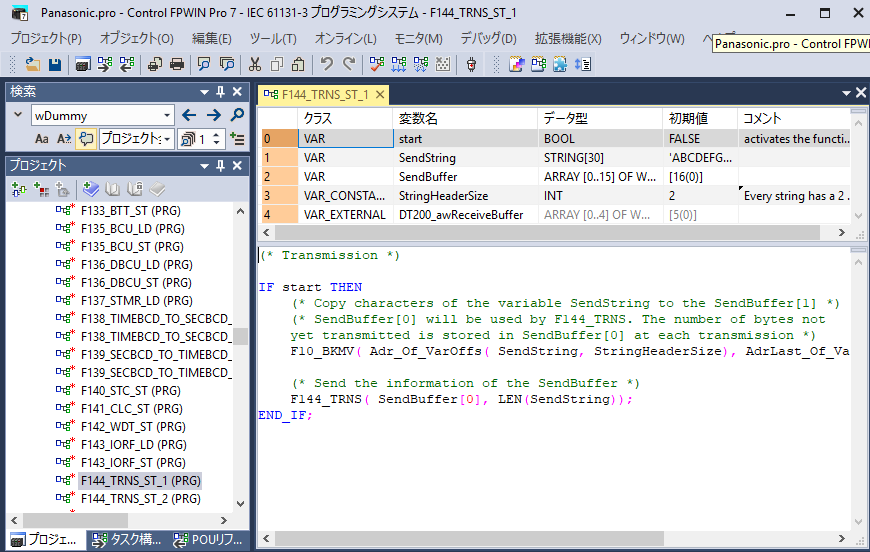Open 検索 panel options triangle menu
The width and height of the screenshot is (870, 552).
204,92
